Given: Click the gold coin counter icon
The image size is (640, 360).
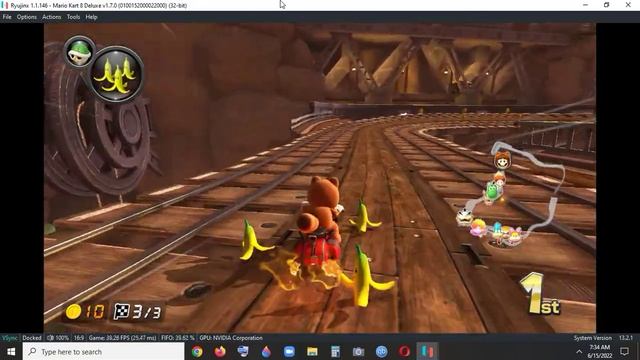Looking at the screenshot, I should [x=73, y=312].
